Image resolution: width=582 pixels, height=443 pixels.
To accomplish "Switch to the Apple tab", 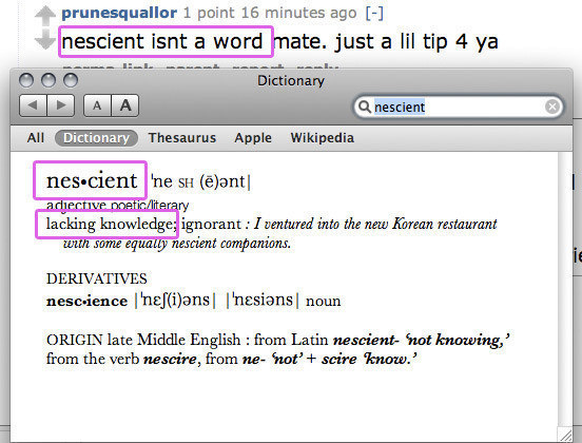I will (253, 138).
